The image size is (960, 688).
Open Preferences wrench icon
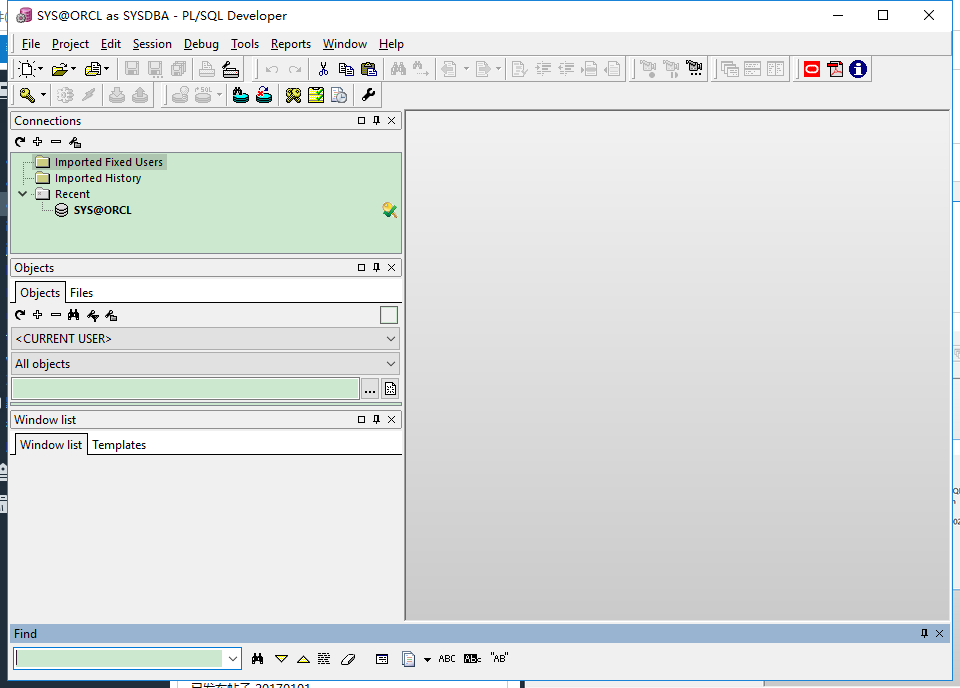pyautogui.click(x=368, y=95)
